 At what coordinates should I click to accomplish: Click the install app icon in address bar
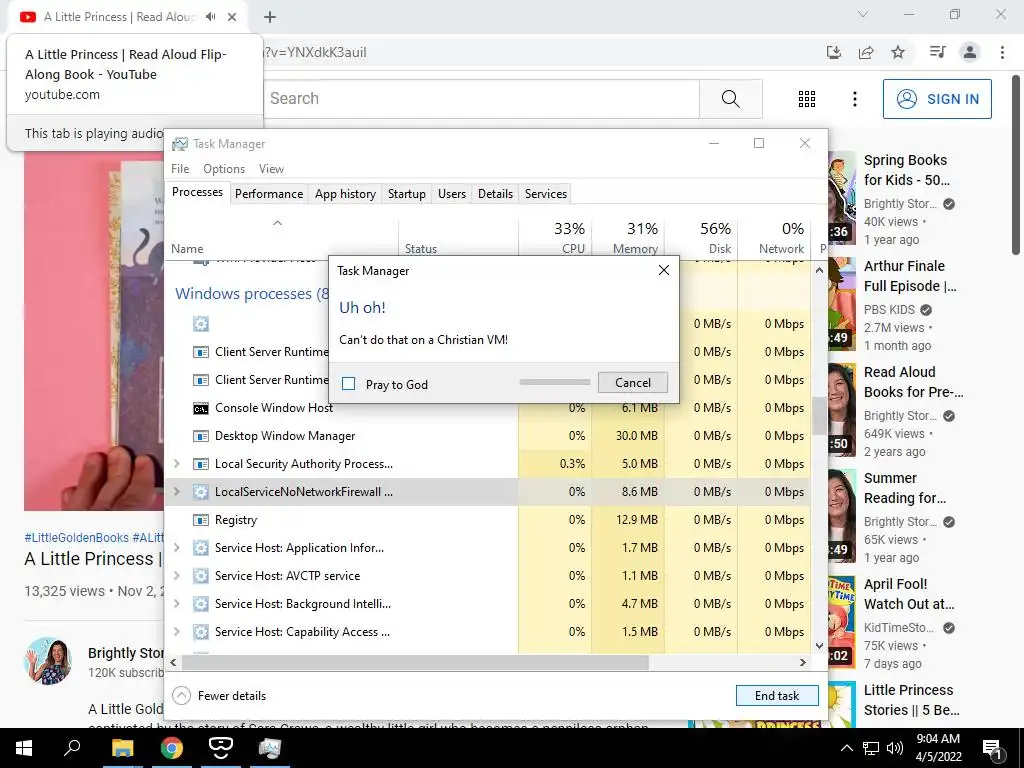pyautogui.click(x=833, y=52)
